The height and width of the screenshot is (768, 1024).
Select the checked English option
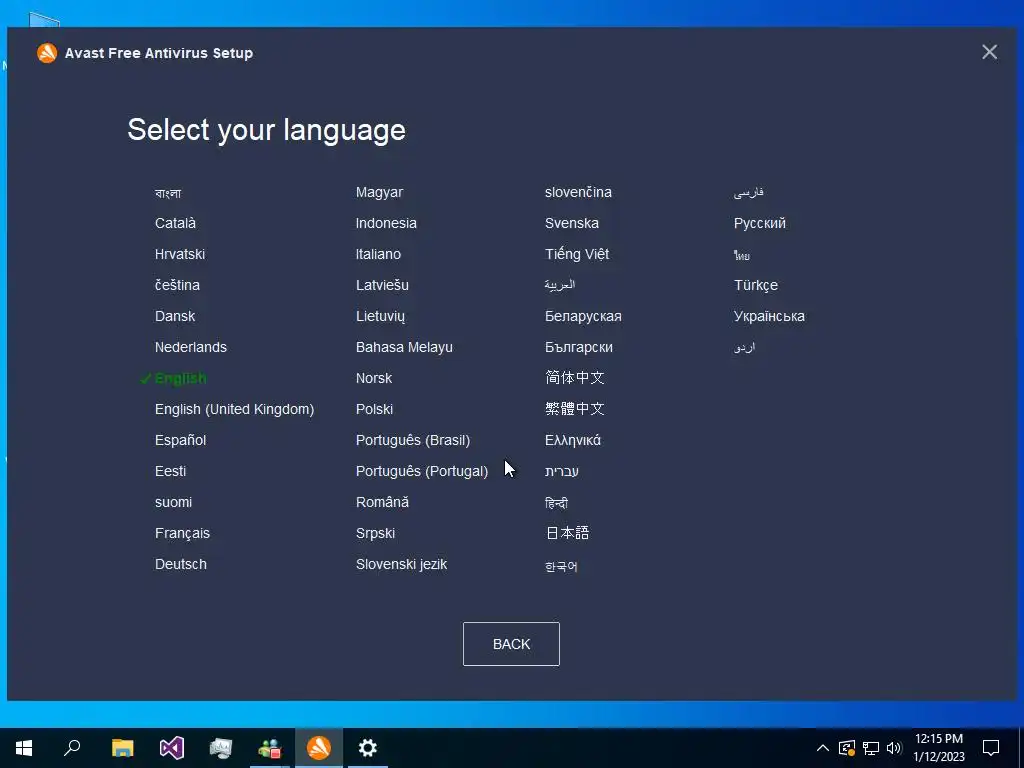[x=180, y=379]
